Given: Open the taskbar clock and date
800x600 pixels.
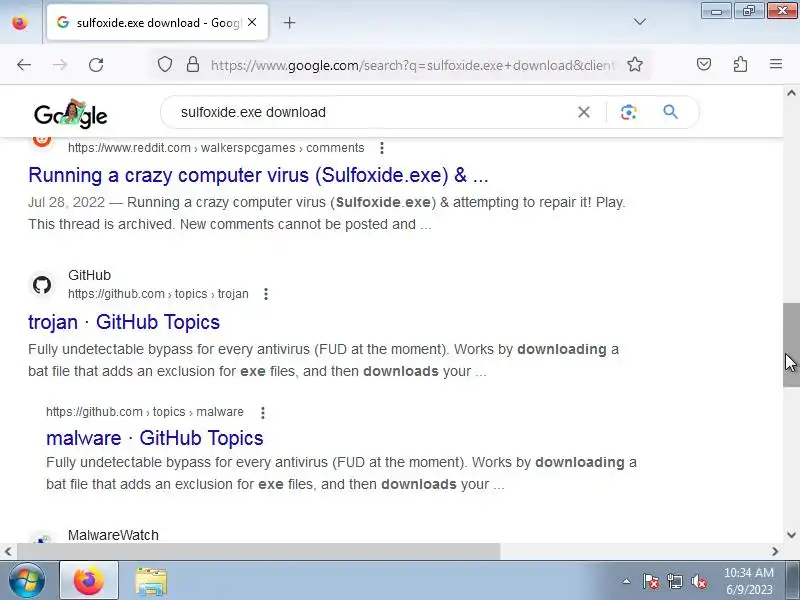Looking at the screenshot, I should pyautogui.click(x=748, y=581).
